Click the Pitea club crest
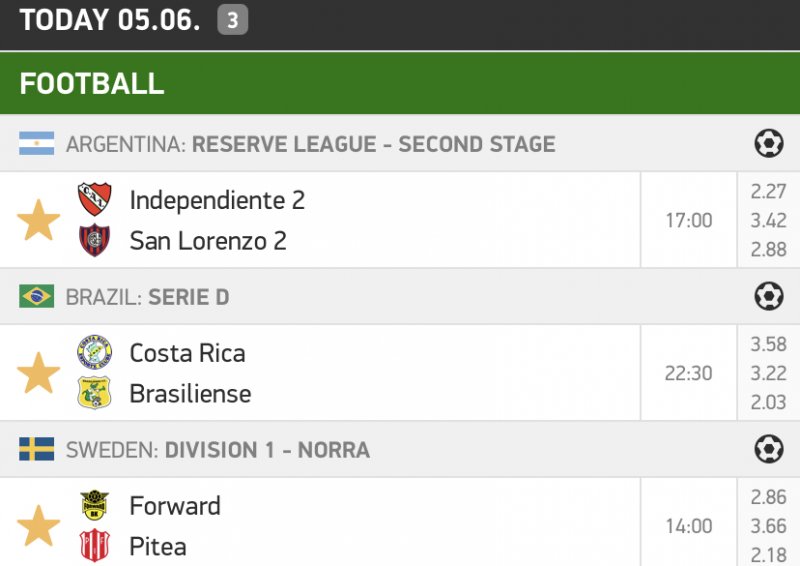800x566 pixels. [95, 547]
